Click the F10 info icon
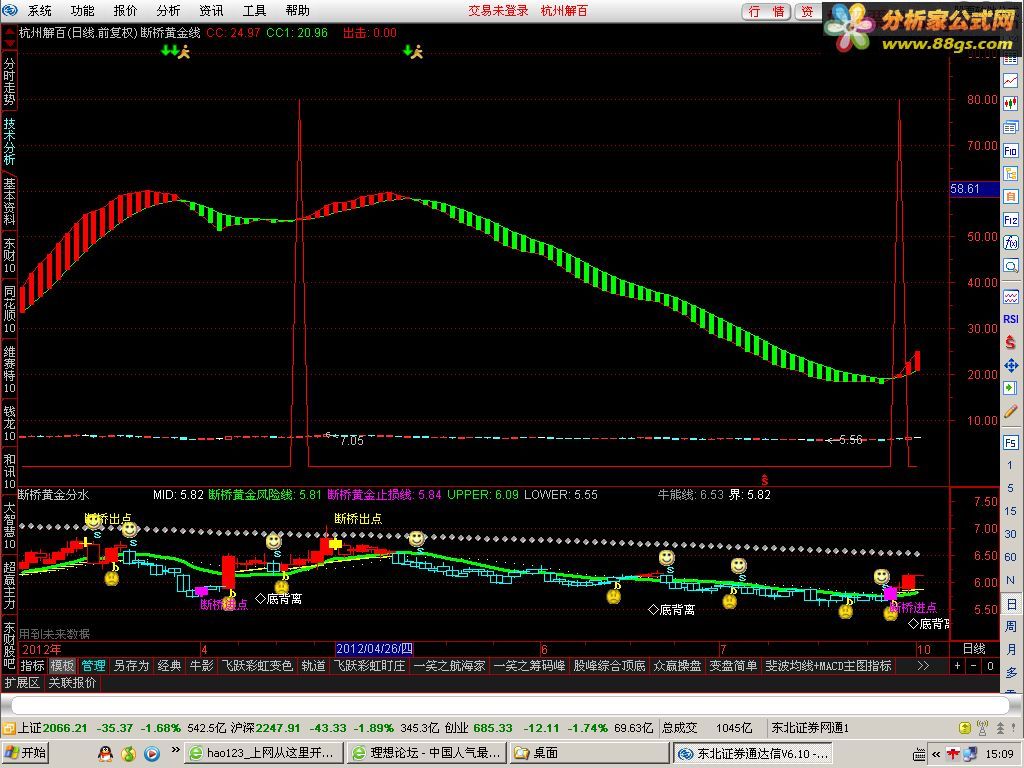The width and height of the screenshot is (1024, 768). click(1010, 151)
